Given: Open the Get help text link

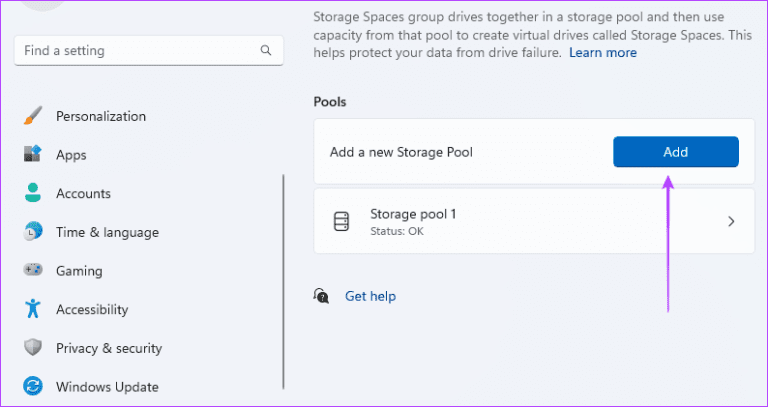Looking at the screenshot, I should pyautogui.click(x=370, y=296).
